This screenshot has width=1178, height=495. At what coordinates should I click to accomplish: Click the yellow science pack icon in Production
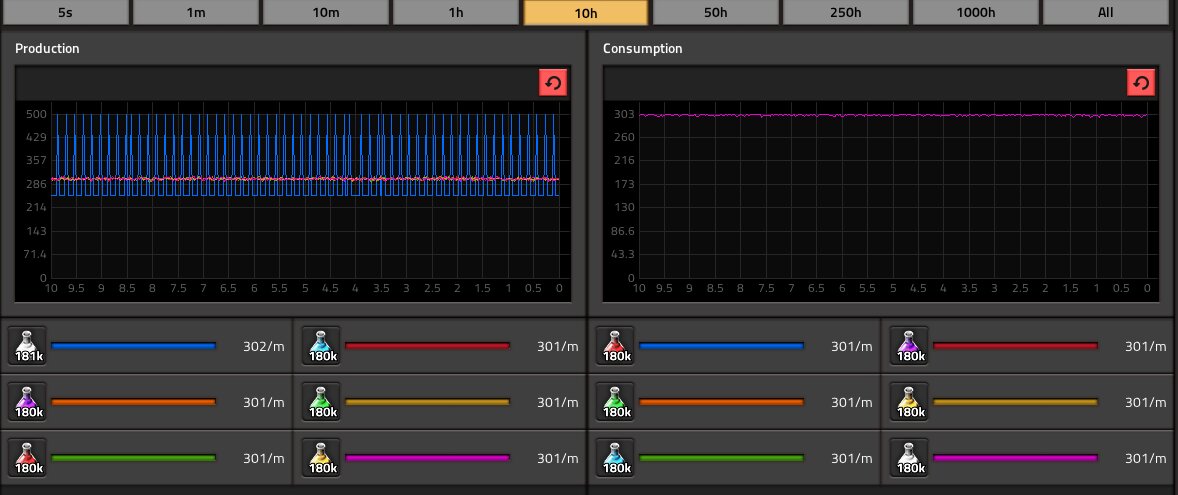322,457
